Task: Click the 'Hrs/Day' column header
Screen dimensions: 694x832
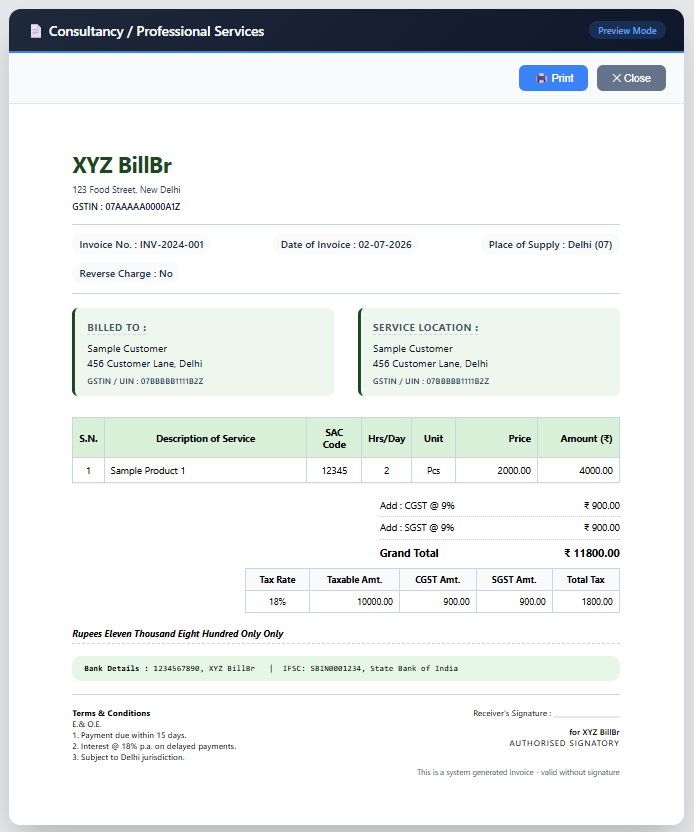Action: click(387, 438)
